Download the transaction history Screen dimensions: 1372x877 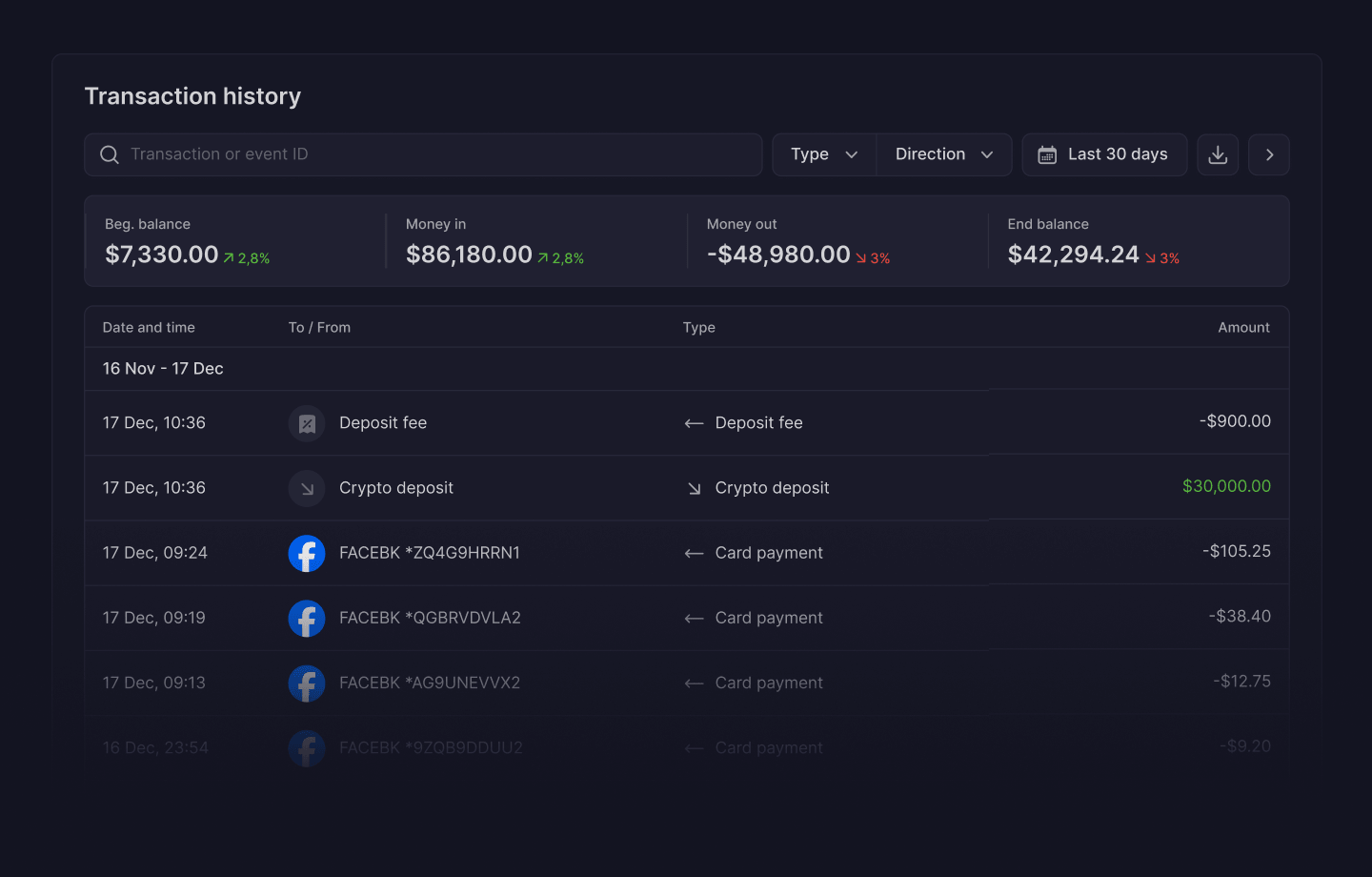point(1218,154)
